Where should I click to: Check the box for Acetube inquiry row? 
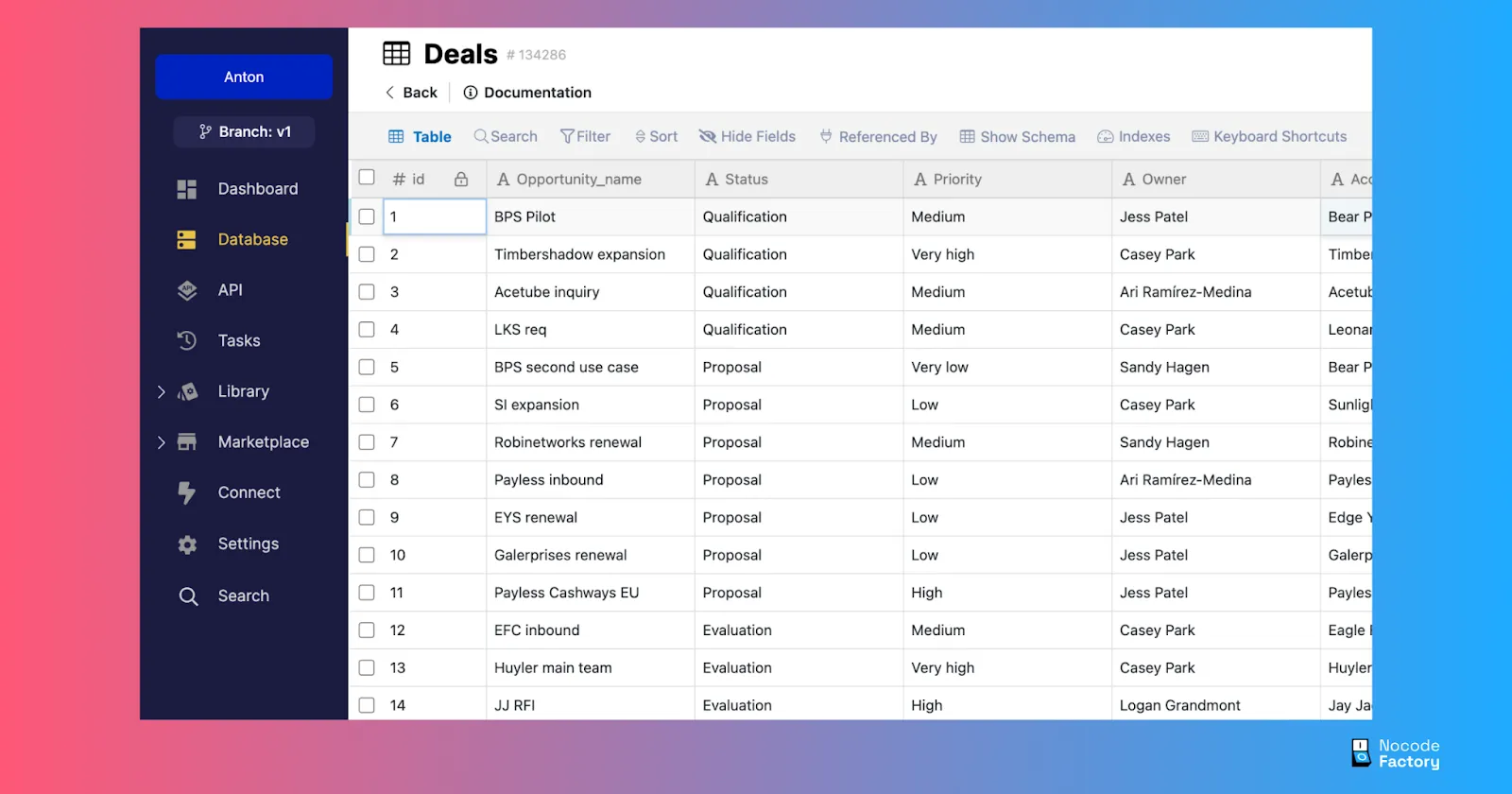pos(367,292)
